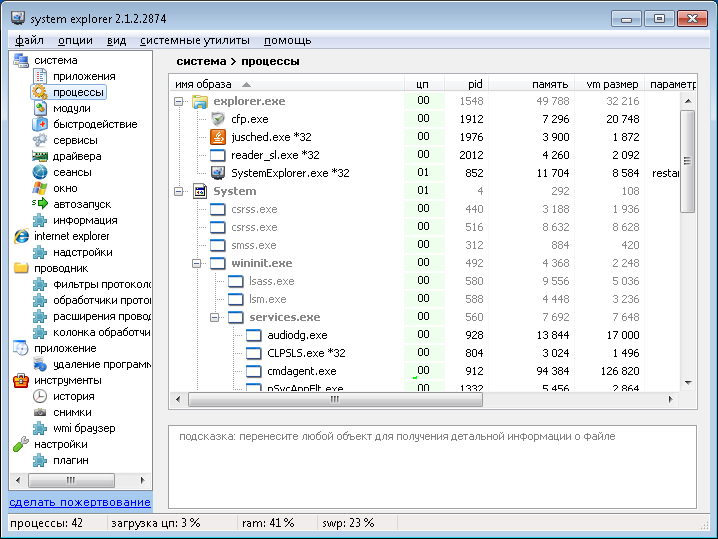
Task: Click the sidebar horizontal scrollbar thumb
Action: pos(71,480)
